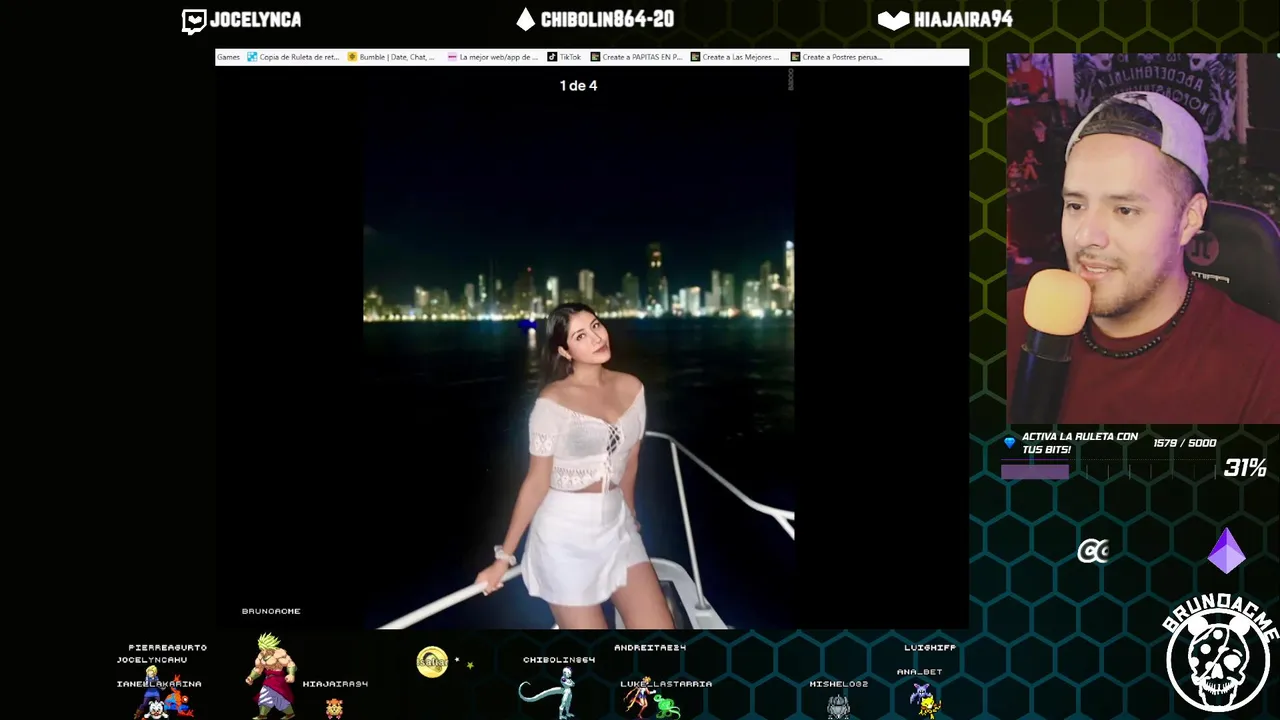Open the Copia de Ruleta de ret... bookmark
This screenshot has width=1280, height=720.
coord(294,57)
